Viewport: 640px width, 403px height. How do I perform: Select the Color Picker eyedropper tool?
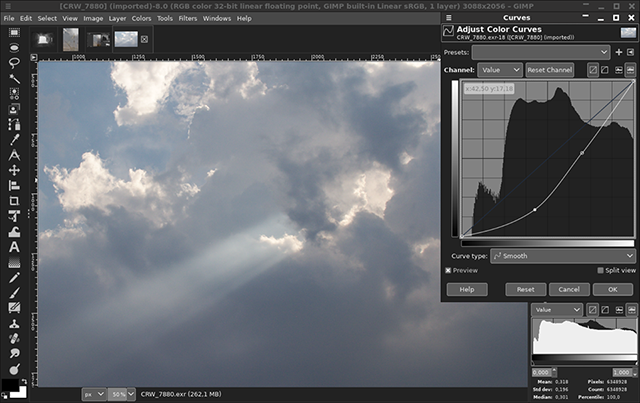tap(14, 140)
